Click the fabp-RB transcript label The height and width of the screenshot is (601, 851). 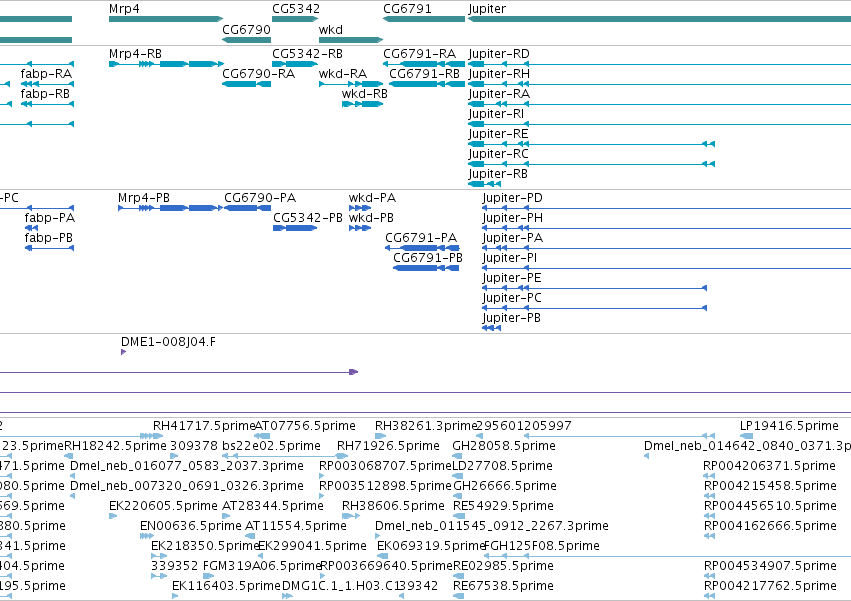(x=45, y=94)
